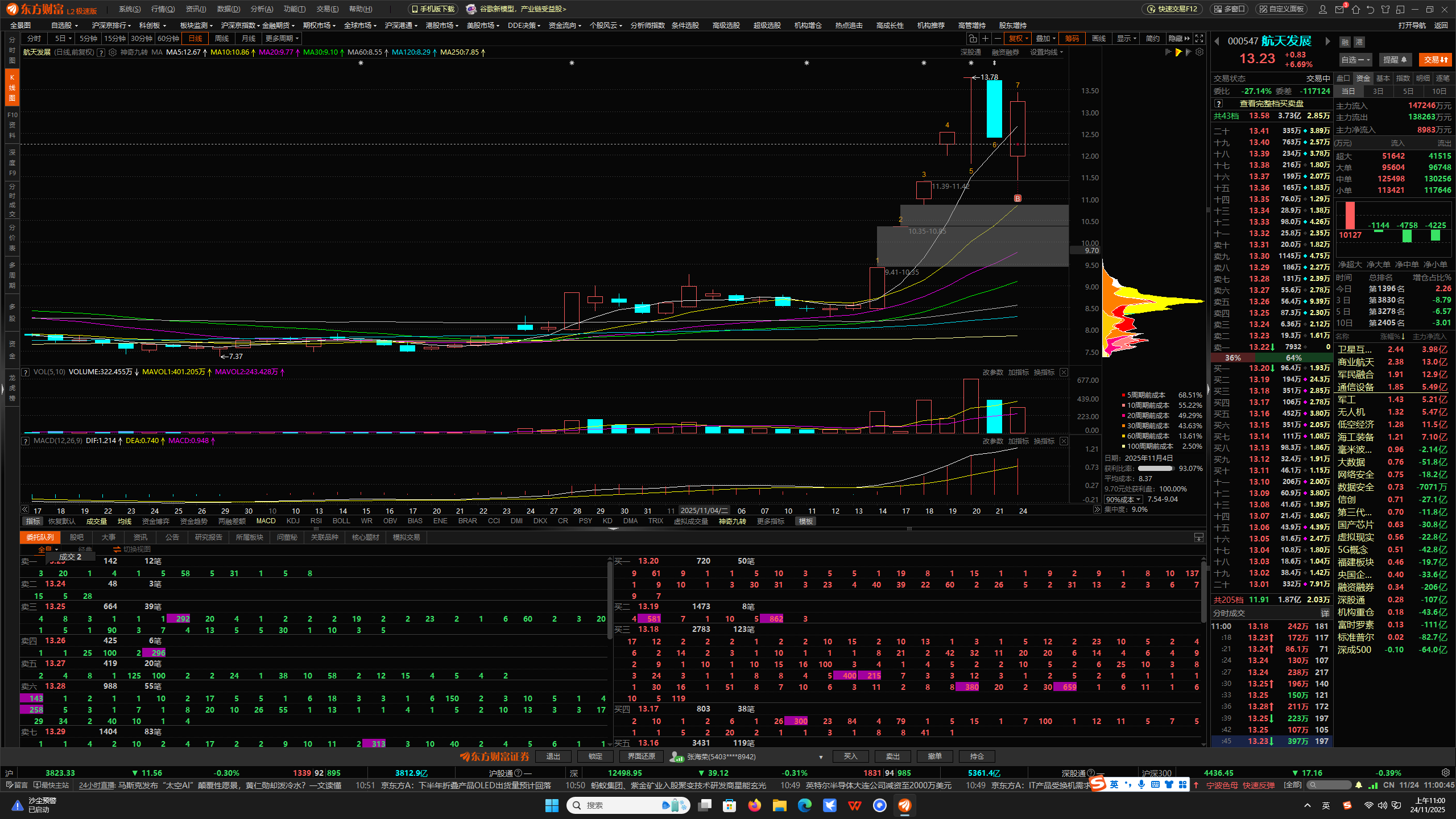
Task: Open fullscreen chart expand icon
Action: pos(1199,39)
